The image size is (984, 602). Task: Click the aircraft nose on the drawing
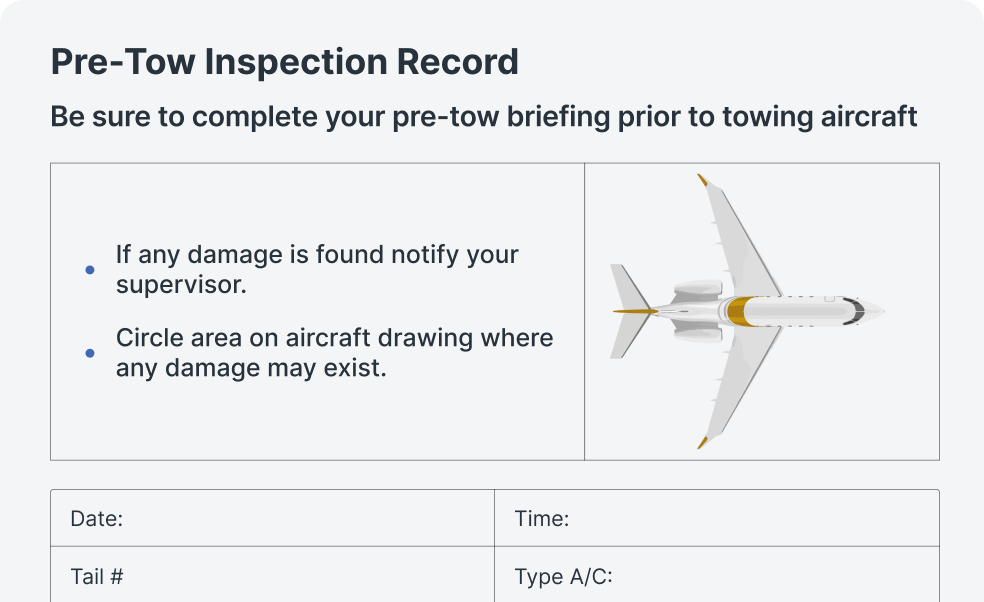(x=874, y=311)
